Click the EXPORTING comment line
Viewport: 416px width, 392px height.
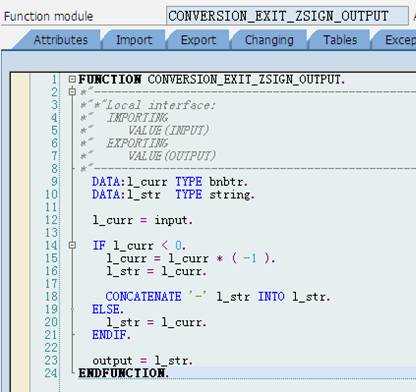tap(137, 143)
